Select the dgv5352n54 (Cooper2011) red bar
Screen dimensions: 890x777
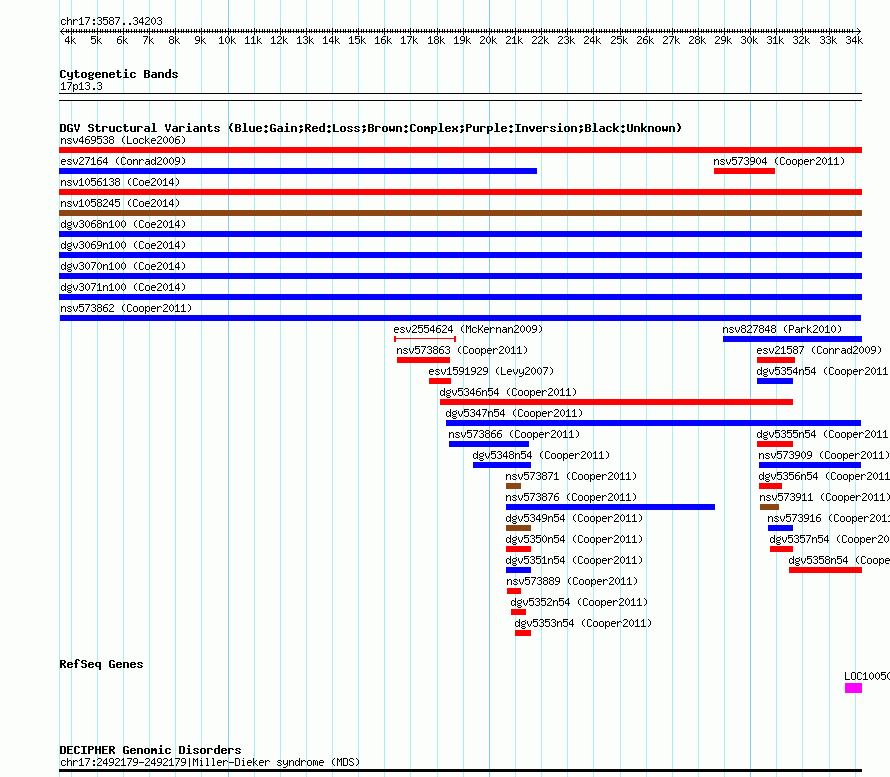[518, 612]
